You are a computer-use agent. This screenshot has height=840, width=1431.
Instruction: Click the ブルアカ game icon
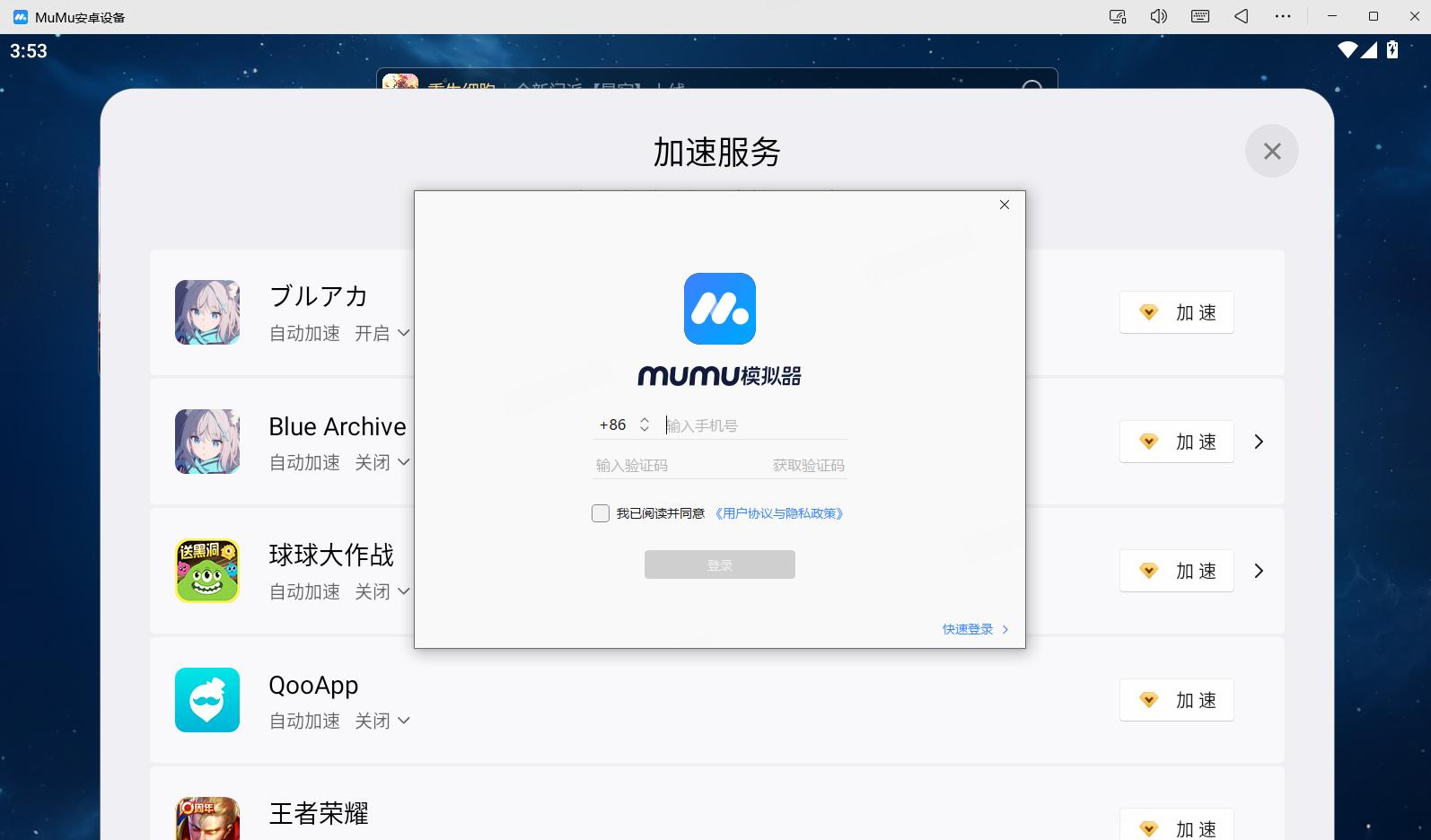coord(207,312)
